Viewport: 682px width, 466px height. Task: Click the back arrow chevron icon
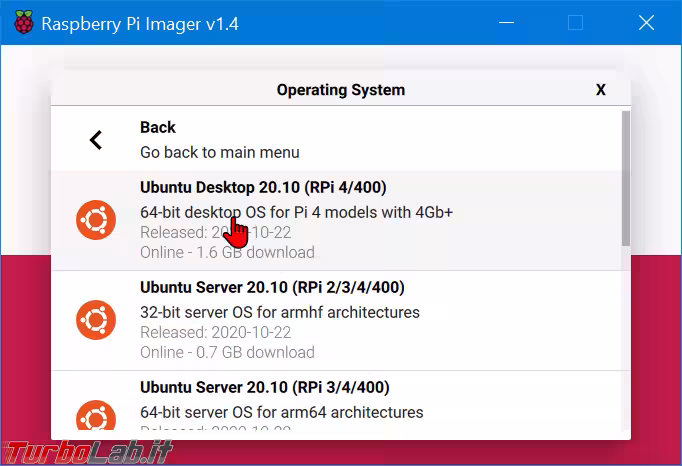[x=96, y=140]
